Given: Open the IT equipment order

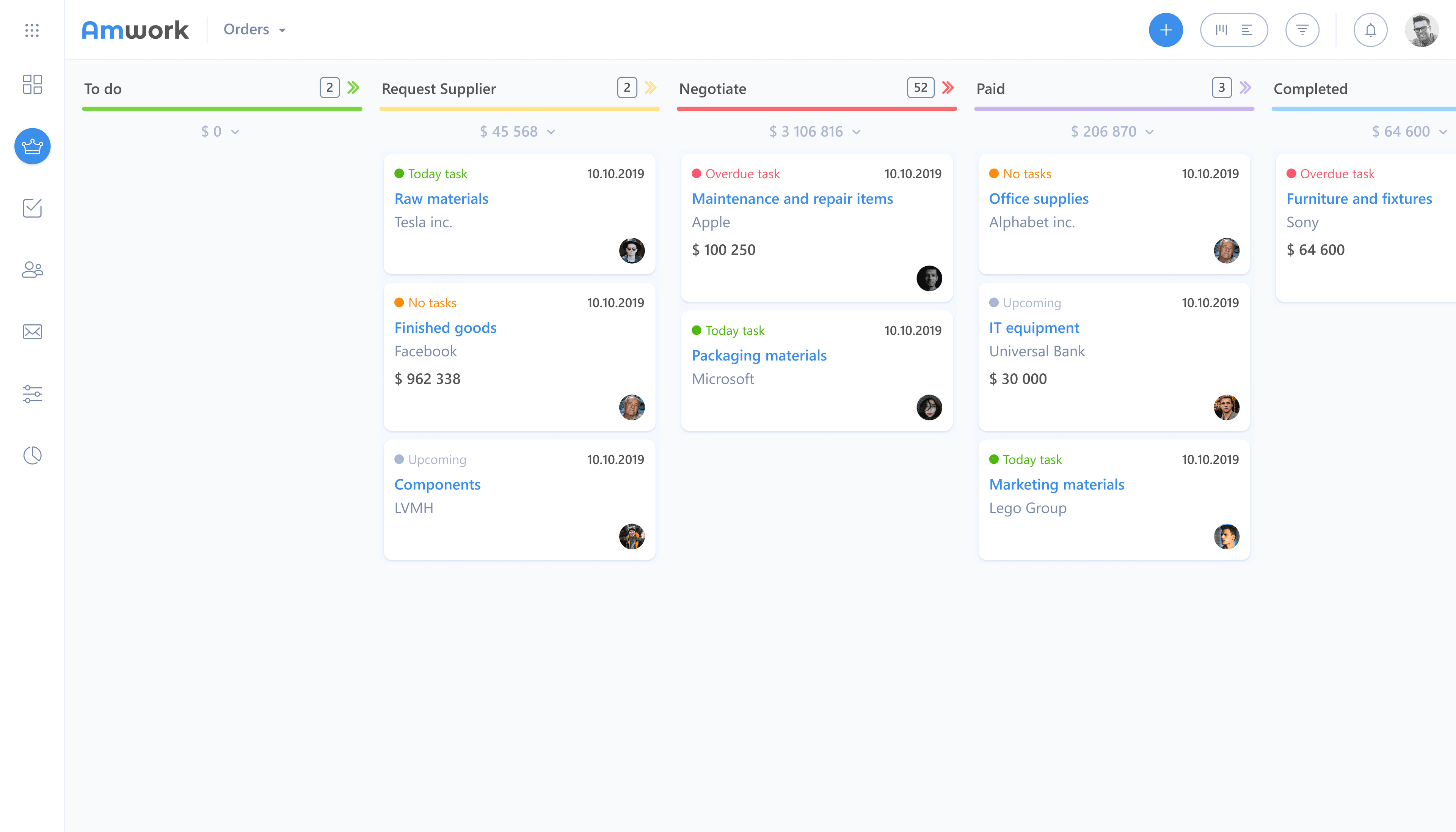Looking at the screenshot, I should pyautogui.click(x=1034, y=328).
